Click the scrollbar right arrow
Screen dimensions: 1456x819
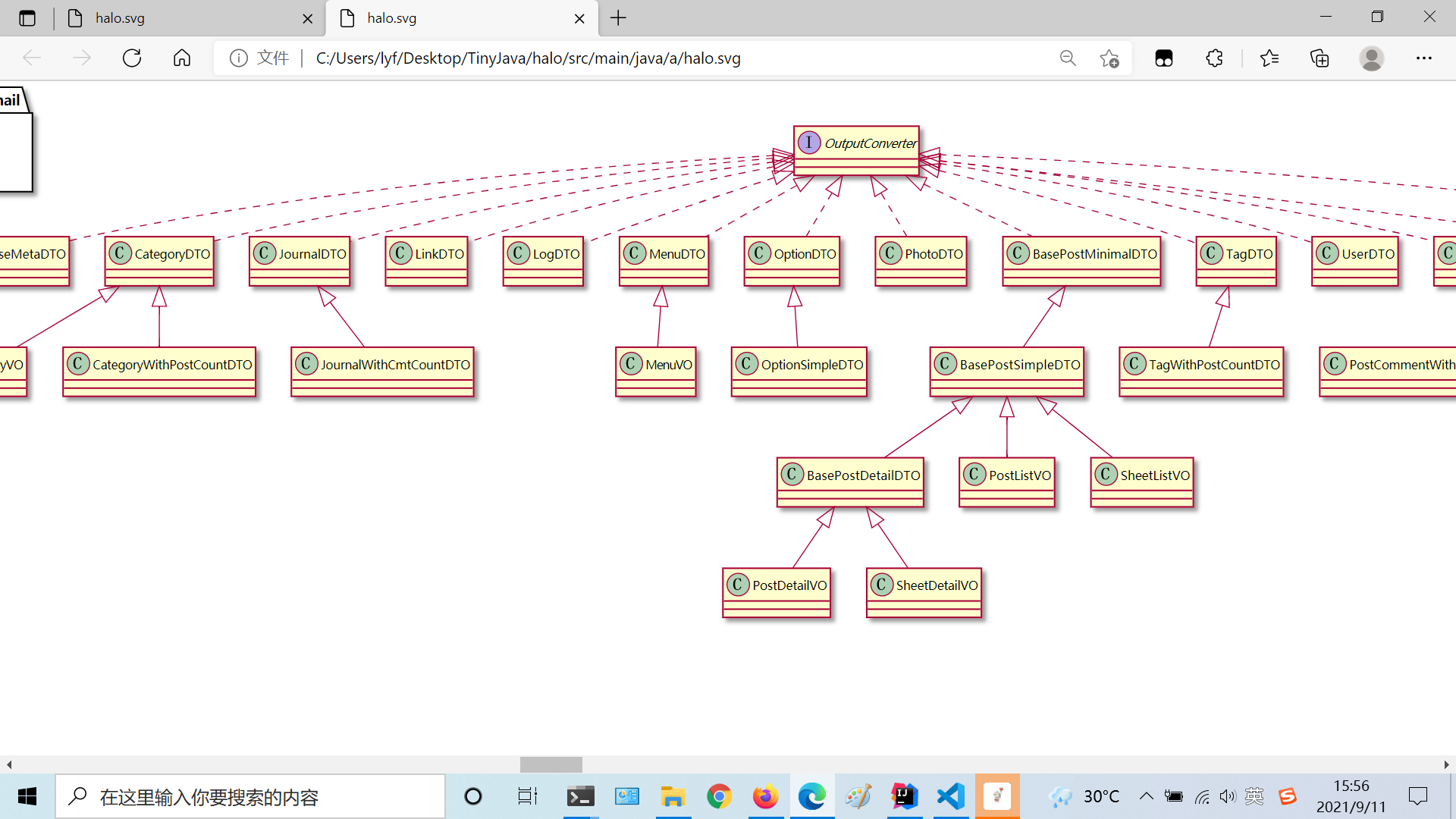click(1446, 764)
